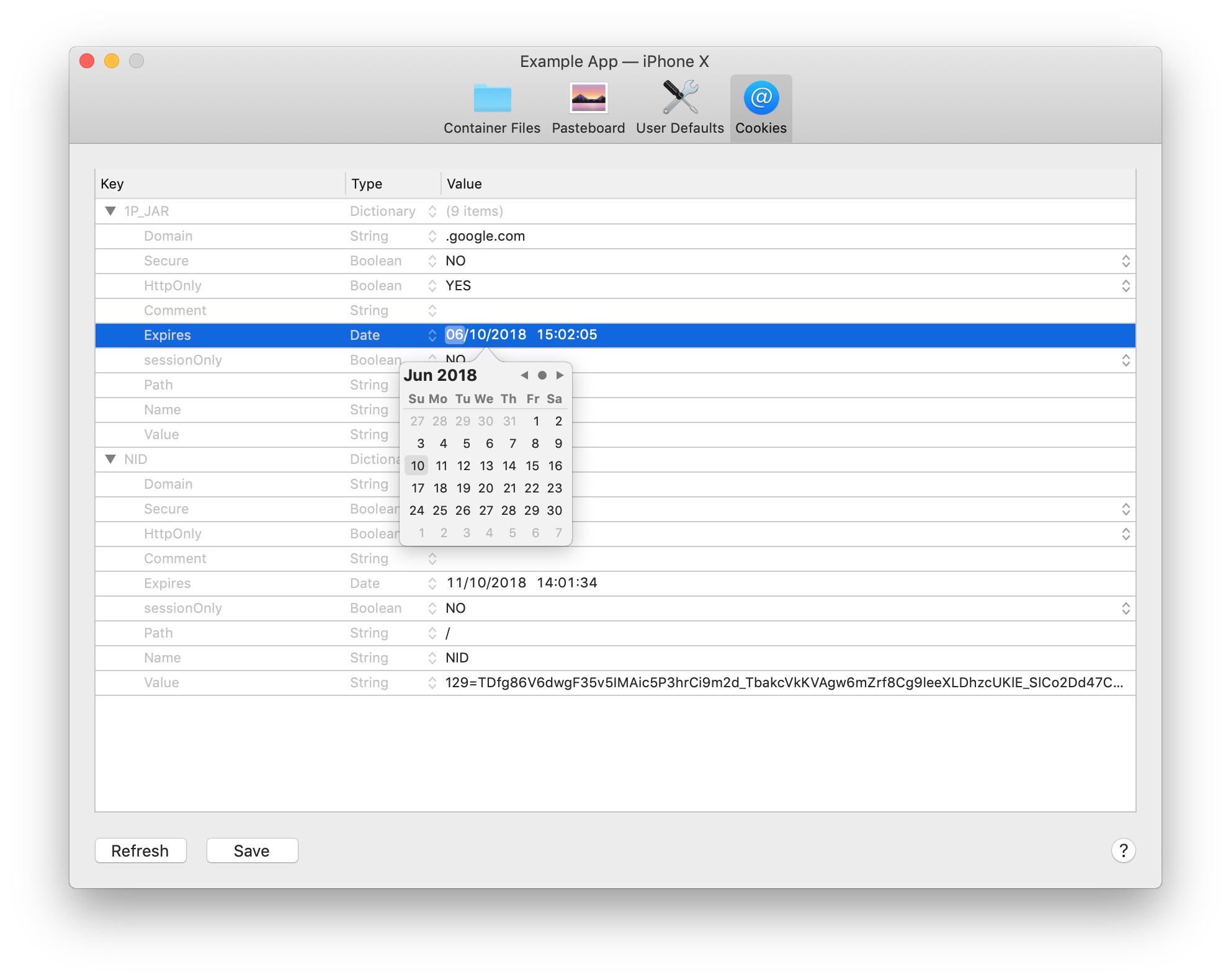Switch to the Pasteboard picture icon
This screenshot has width=1231, height=980.
click(588, 99)
